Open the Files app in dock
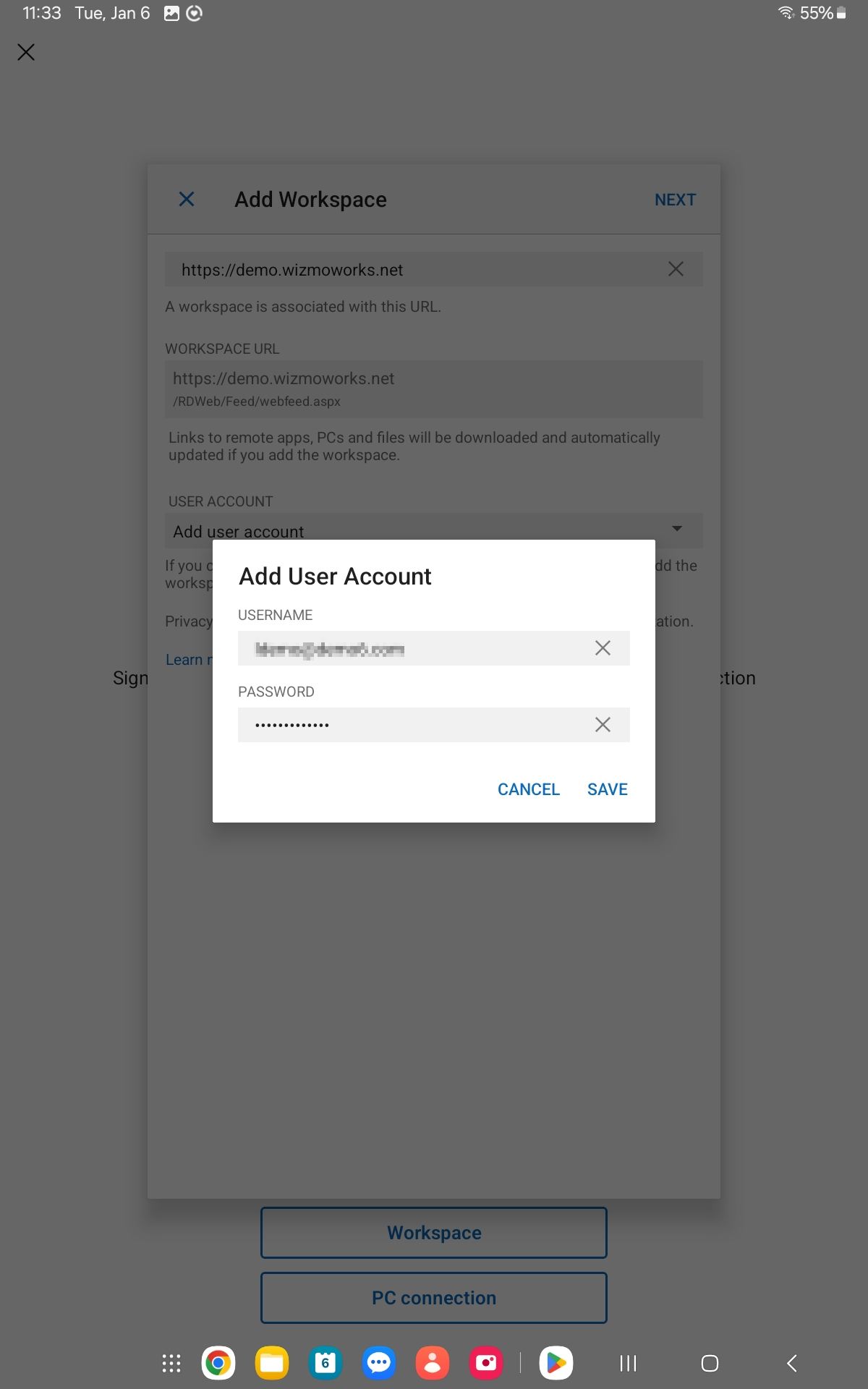This screenshot has height=1389, width=868. click(x=272, y=1364)
